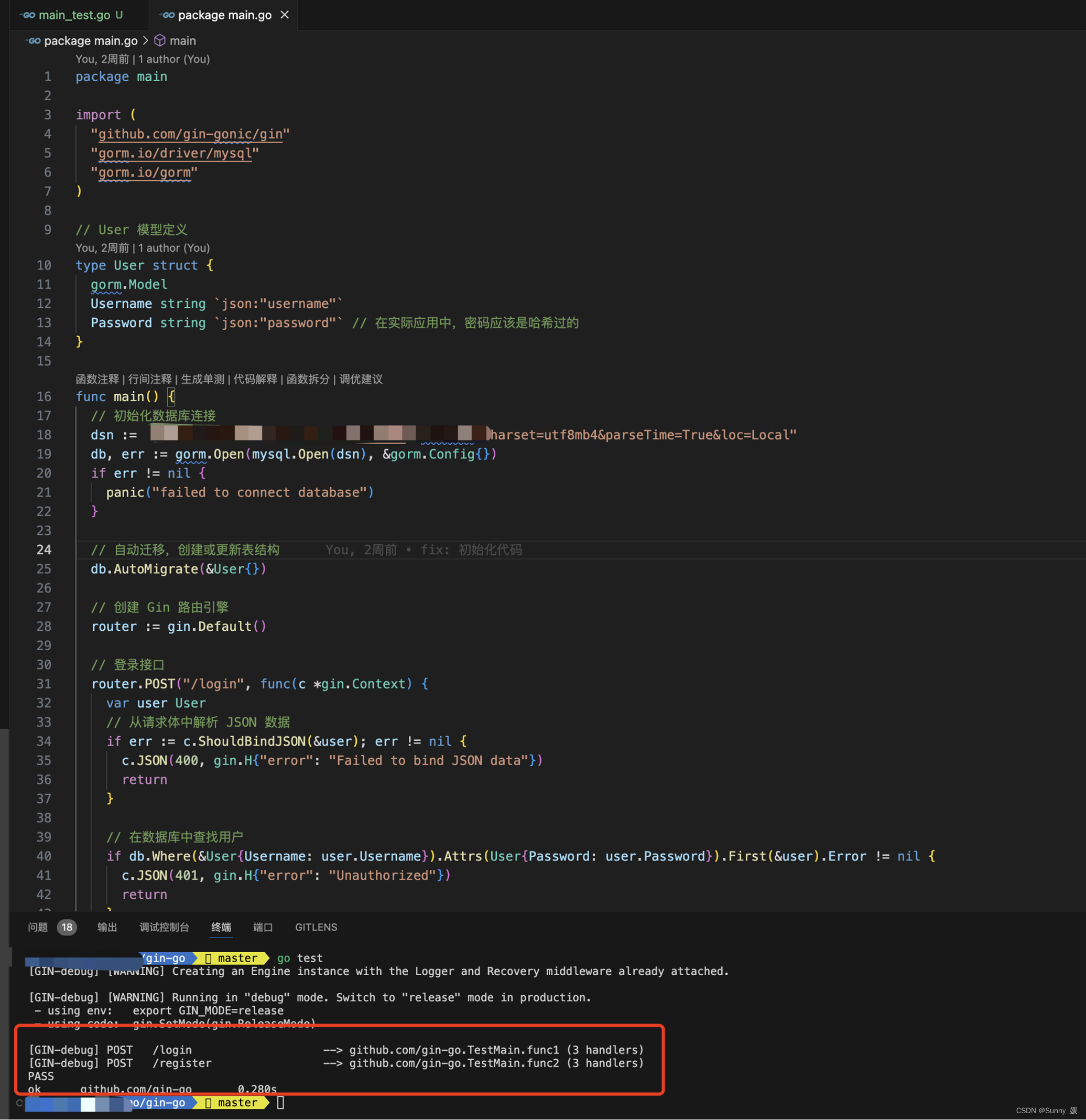Image resolution: width=1086 pixels, height=1120 pixels.
Task: Click line number 24 in the gutter
Action: coord(44,550)
